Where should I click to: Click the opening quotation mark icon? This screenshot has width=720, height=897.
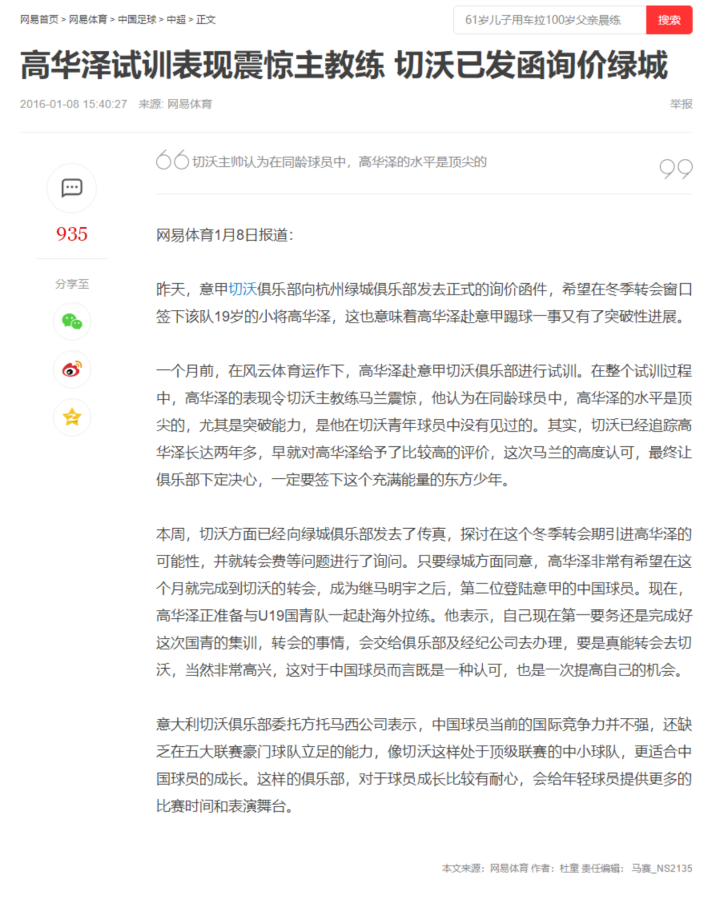[171, 161]
